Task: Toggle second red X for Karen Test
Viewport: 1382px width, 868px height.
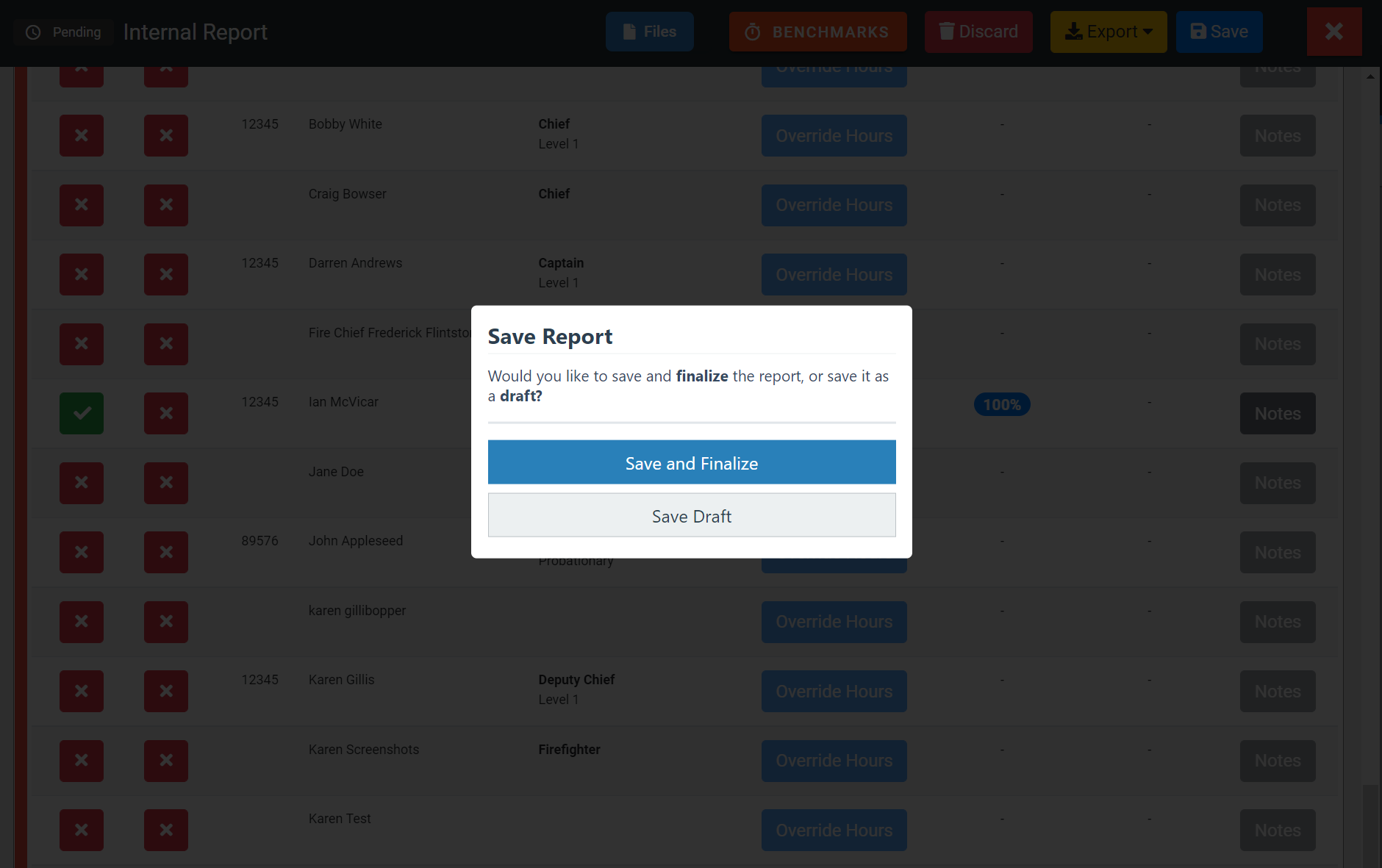Action: click(166, 831)
